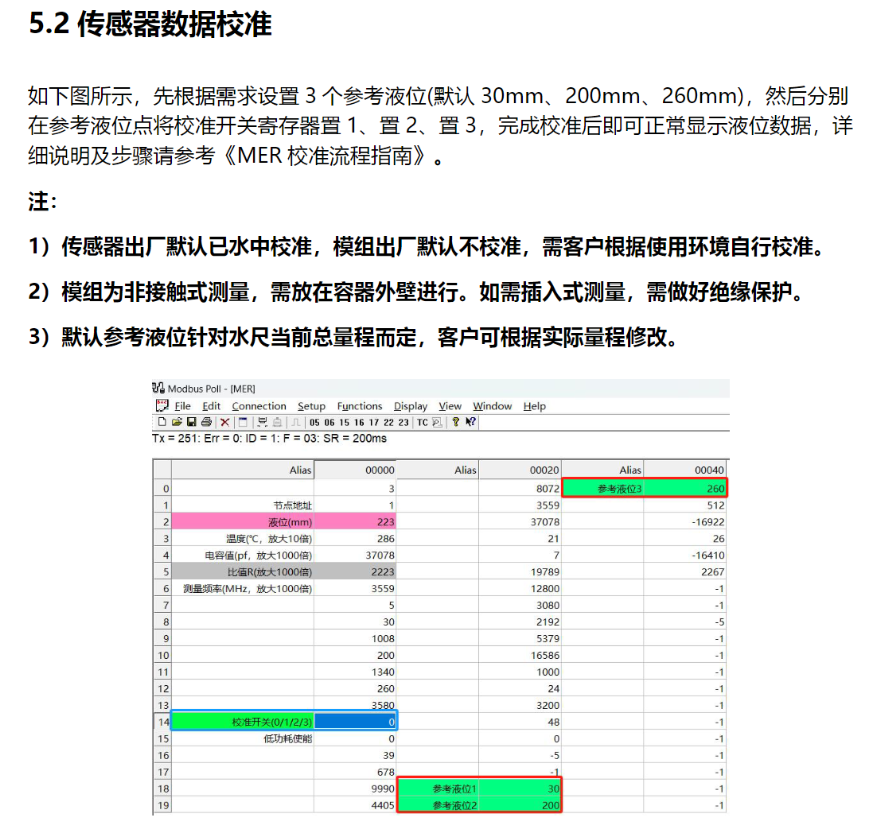
Task: Select the 00000 column header
Action: [x=355, y=470]
